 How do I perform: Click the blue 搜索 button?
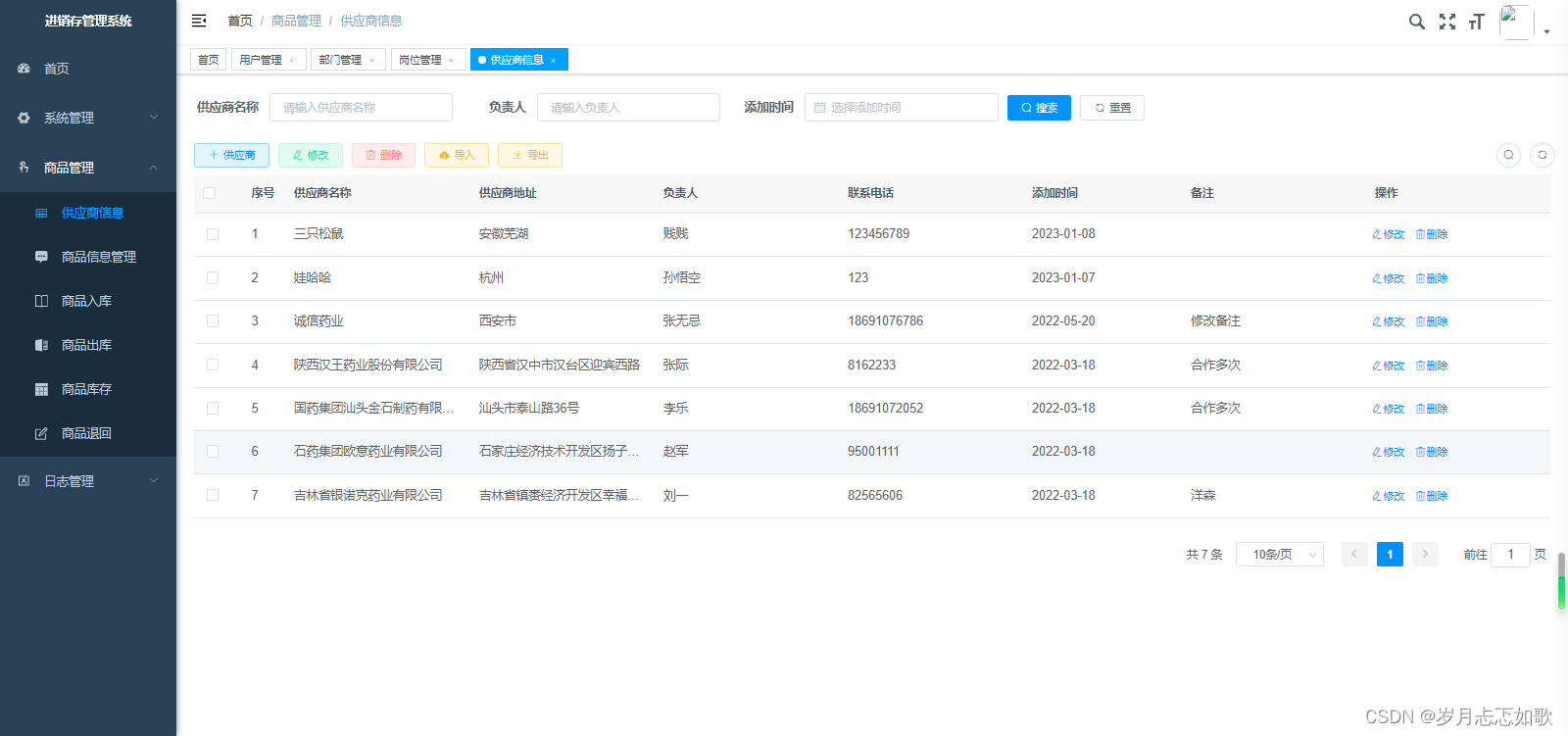[1039, 108]
